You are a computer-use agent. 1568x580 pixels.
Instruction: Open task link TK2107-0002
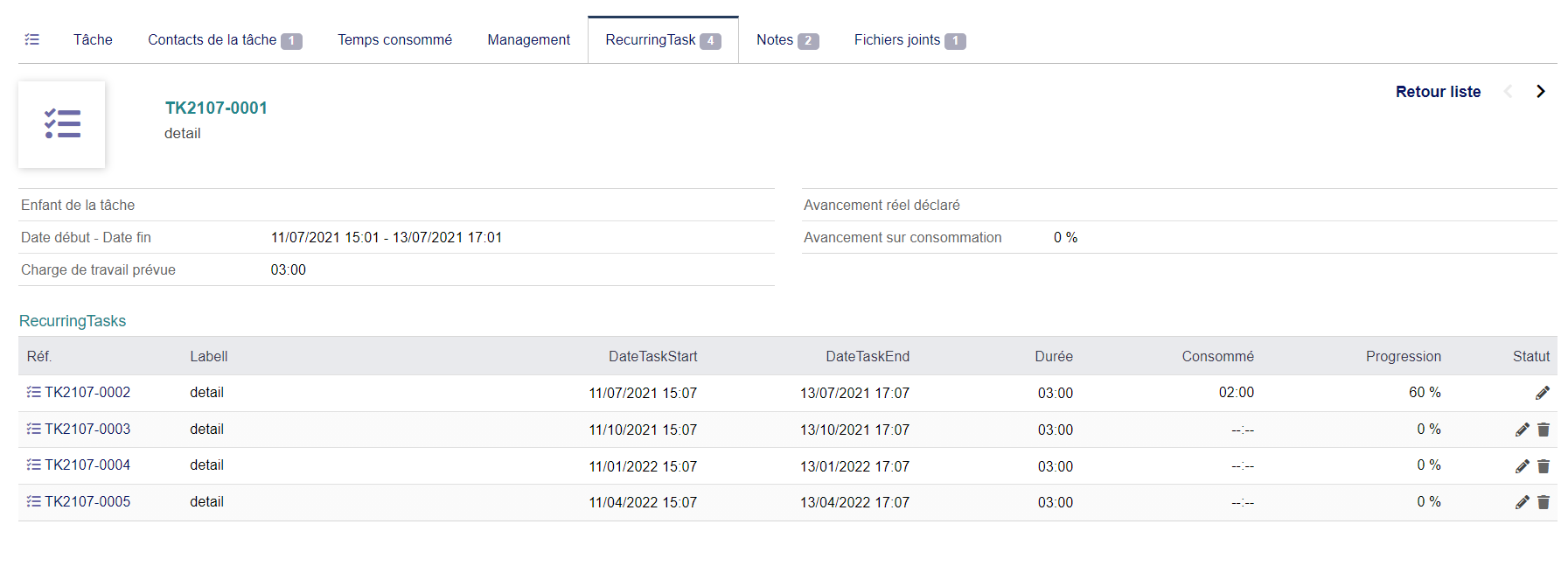point(87,392)
